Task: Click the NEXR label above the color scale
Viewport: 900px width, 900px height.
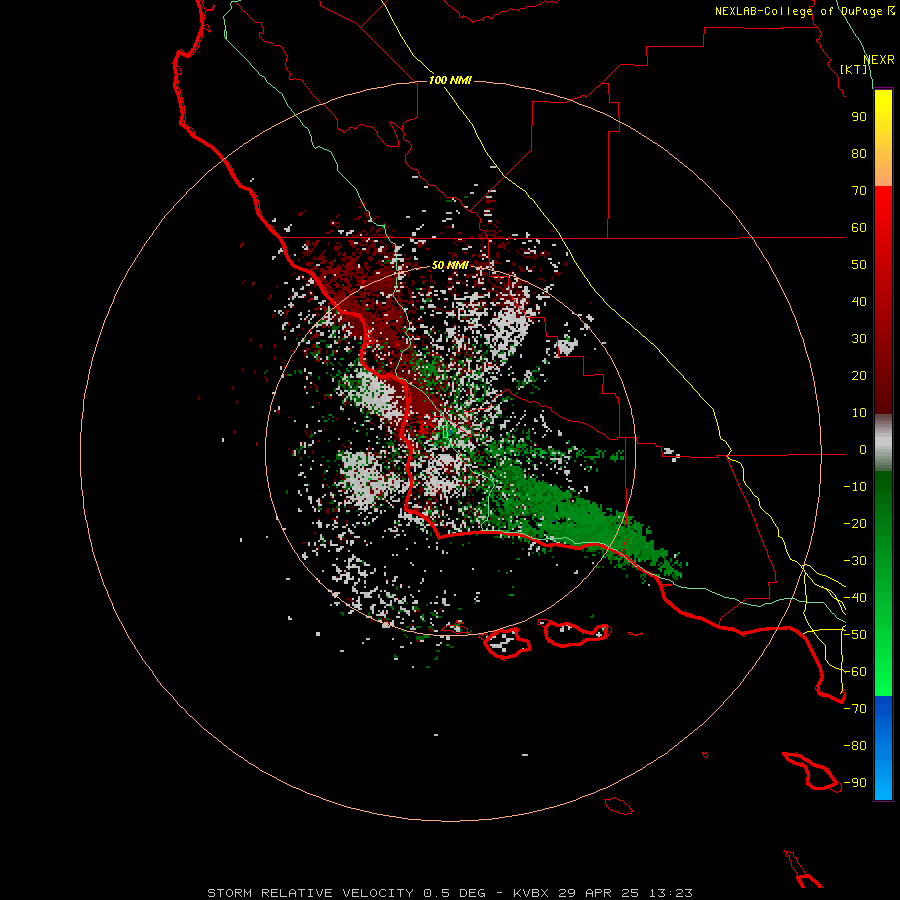Action: point(879,60)
